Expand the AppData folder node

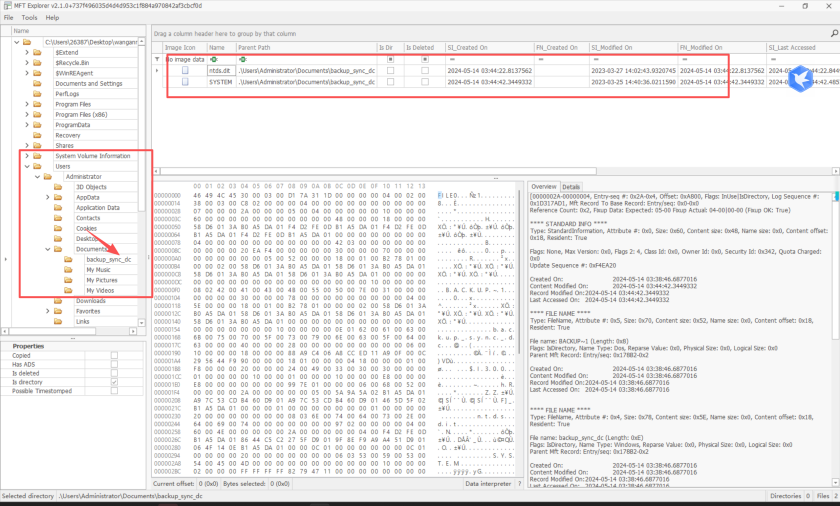[48, 197]
